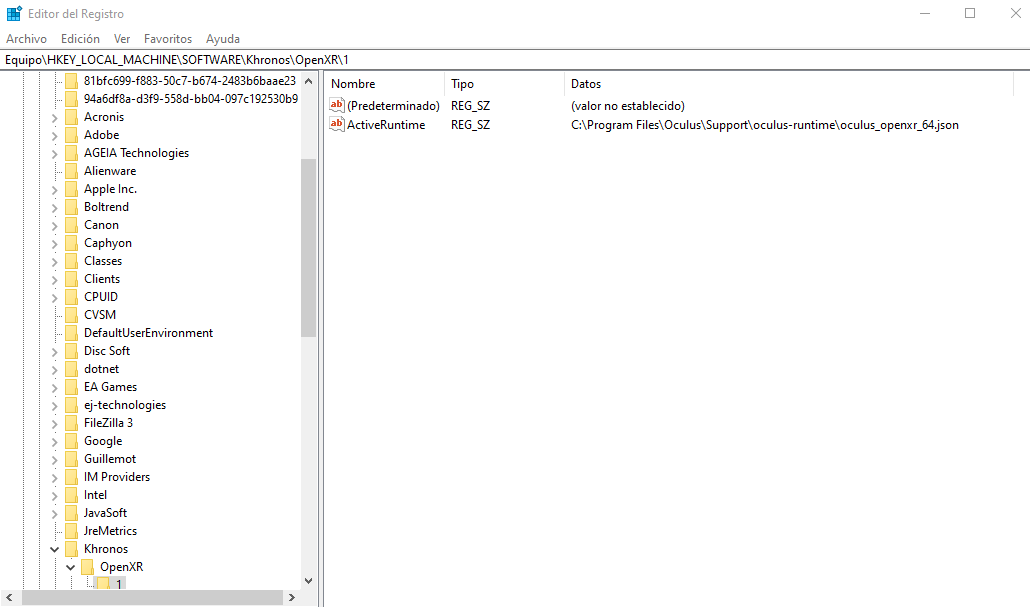Click the Boltrend folder icon
The image size is (1030, 607).
pos(72,207)
